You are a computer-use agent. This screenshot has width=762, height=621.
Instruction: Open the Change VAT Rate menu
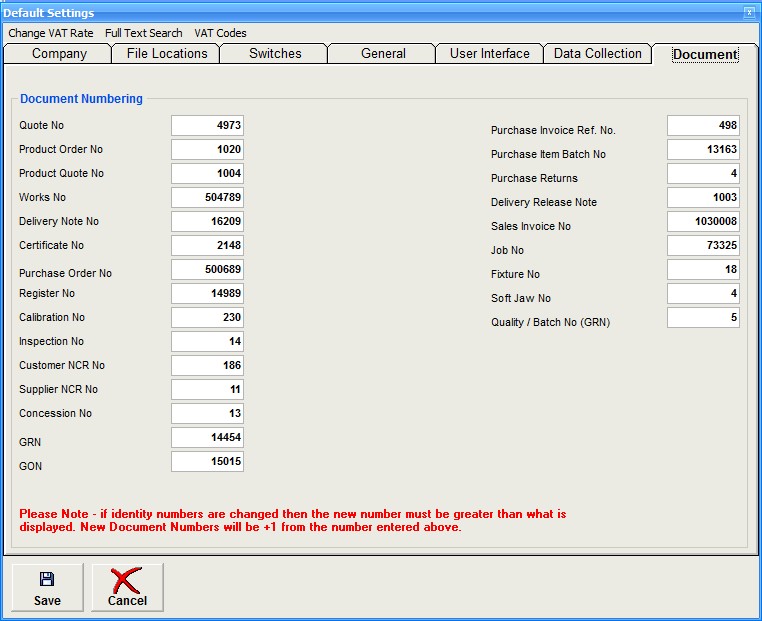click(51, 33)
